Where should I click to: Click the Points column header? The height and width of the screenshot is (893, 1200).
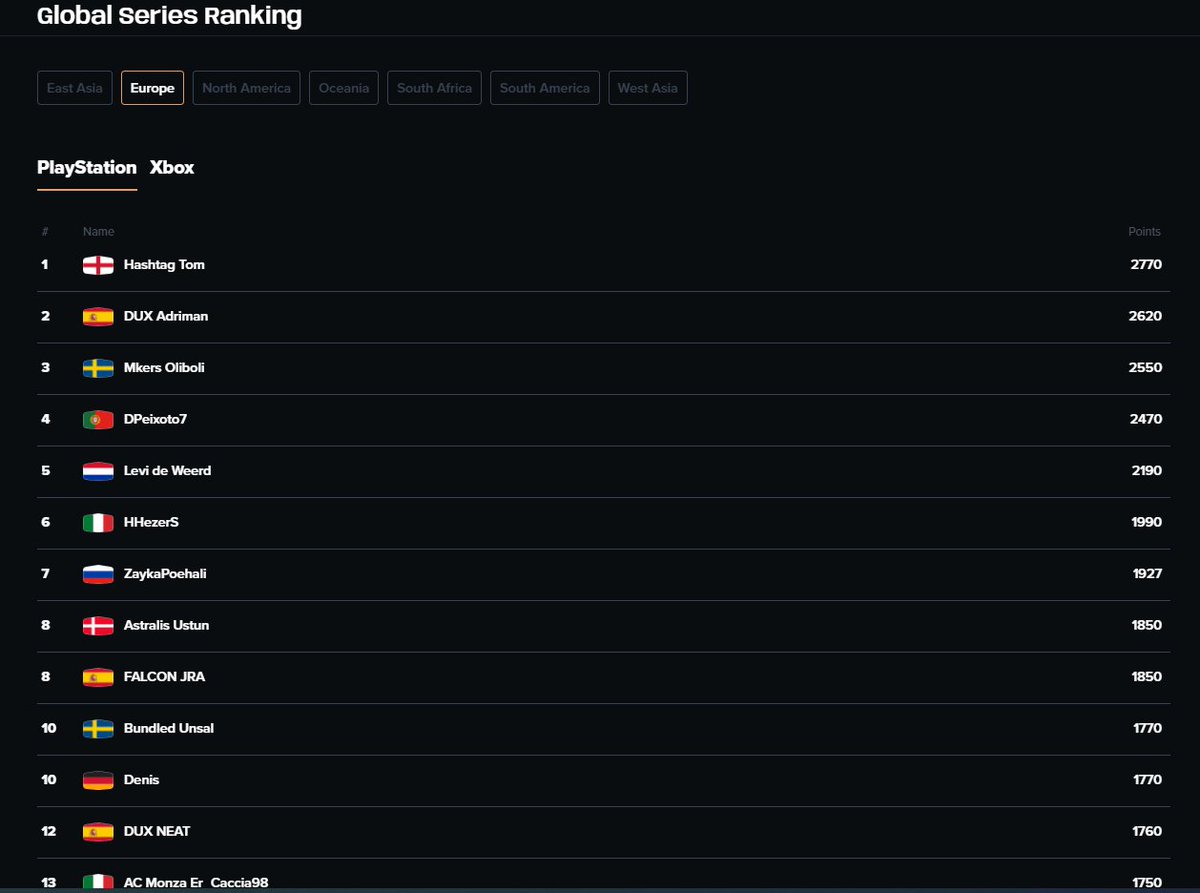(x=1145, y=232)
